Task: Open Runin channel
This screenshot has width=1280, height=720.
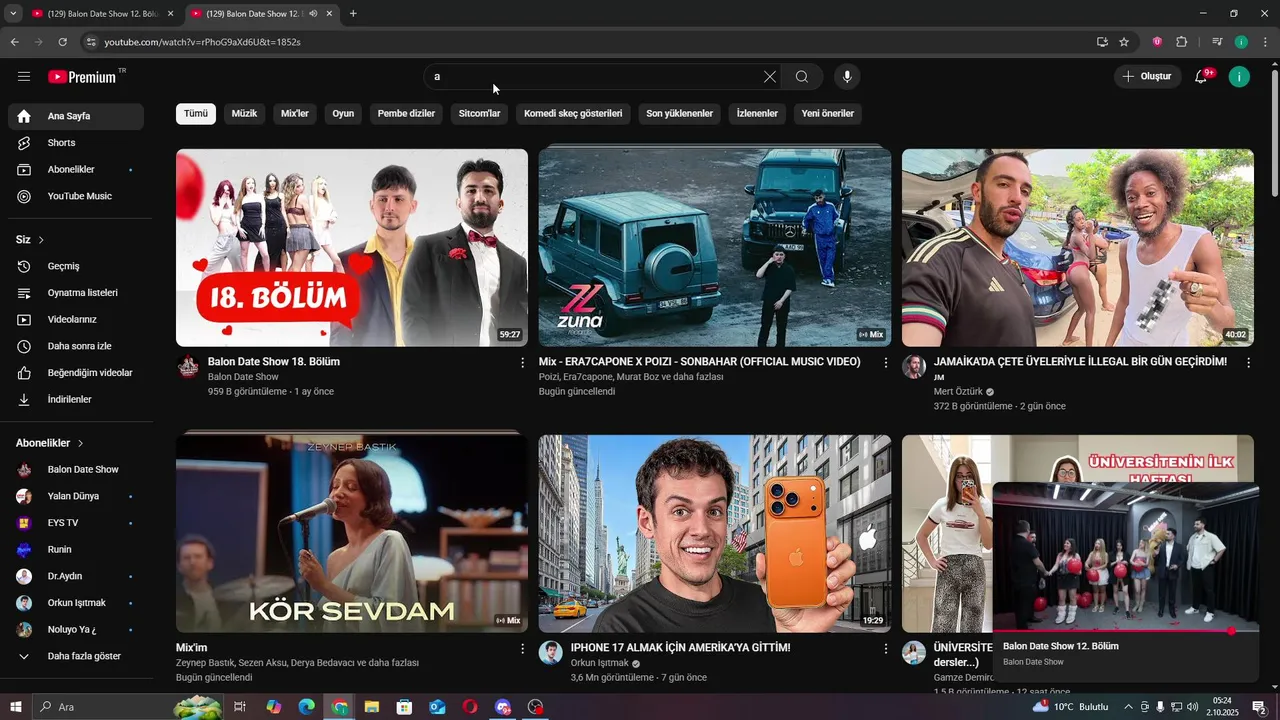Action: click(76, 549)
